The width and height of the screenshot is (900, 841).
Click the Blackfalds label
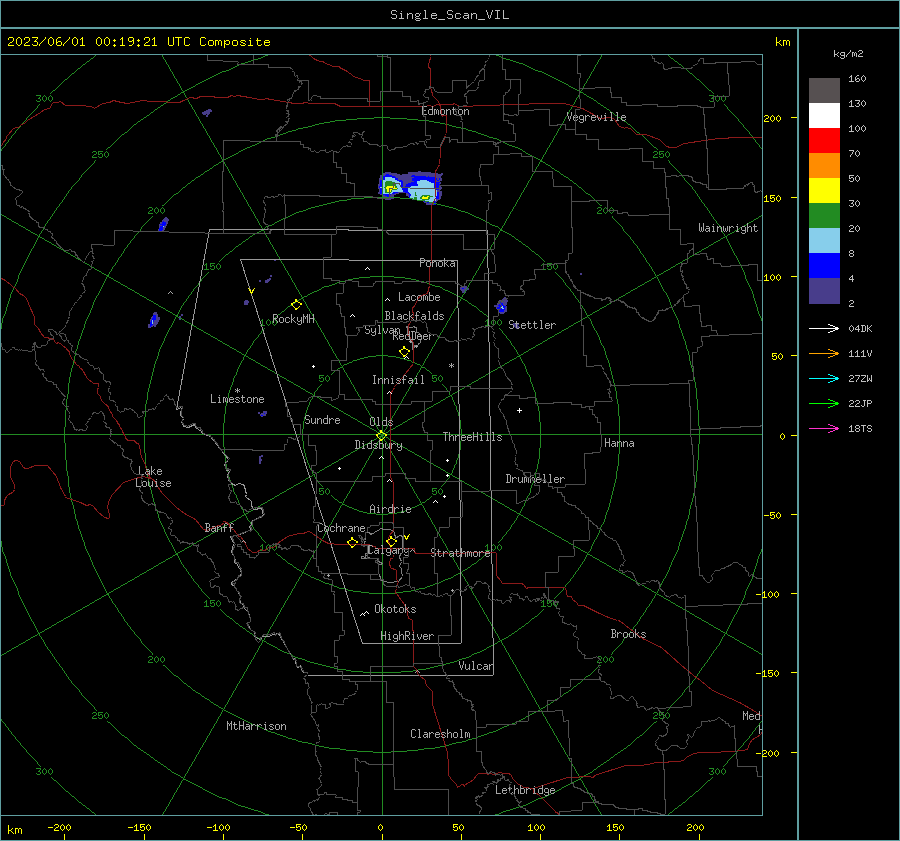(x=414, y=316)
